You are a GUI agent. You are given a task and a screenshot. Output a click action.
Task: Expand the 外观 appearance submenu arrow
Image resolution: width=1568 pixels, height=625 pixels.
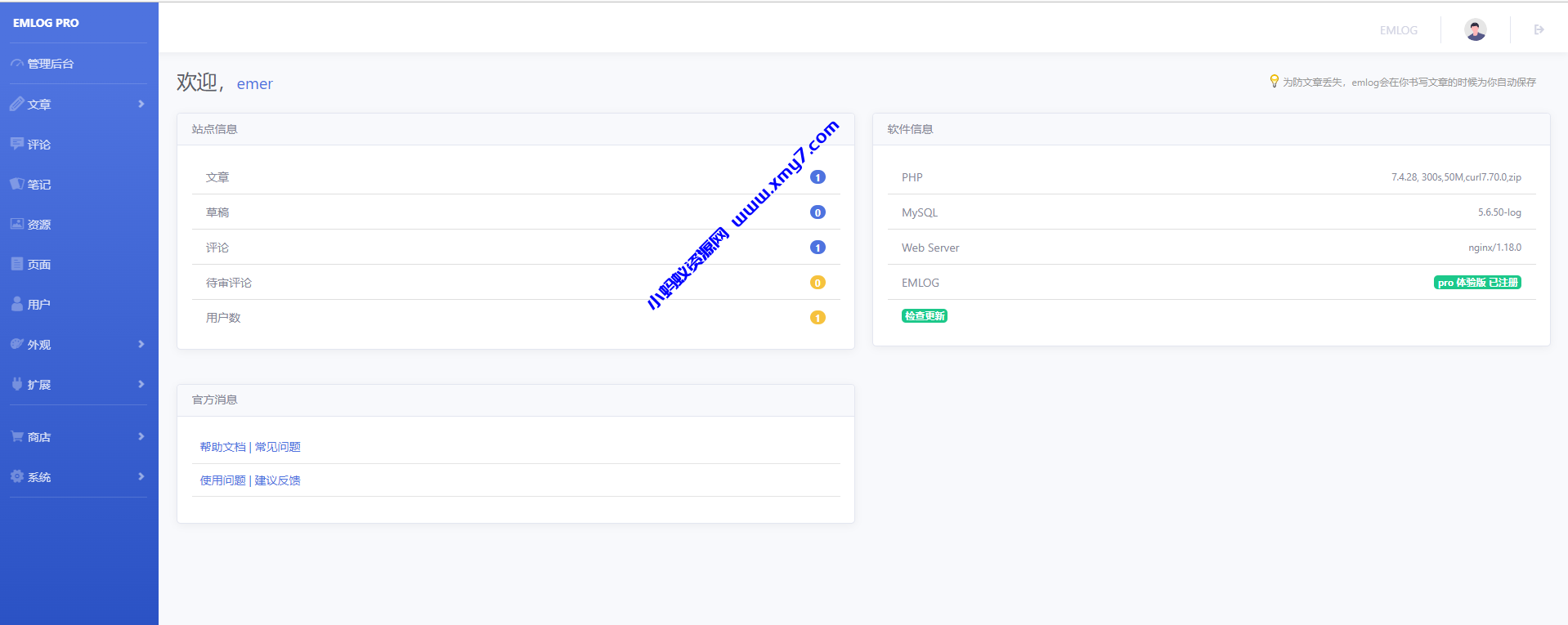[141, 344]
